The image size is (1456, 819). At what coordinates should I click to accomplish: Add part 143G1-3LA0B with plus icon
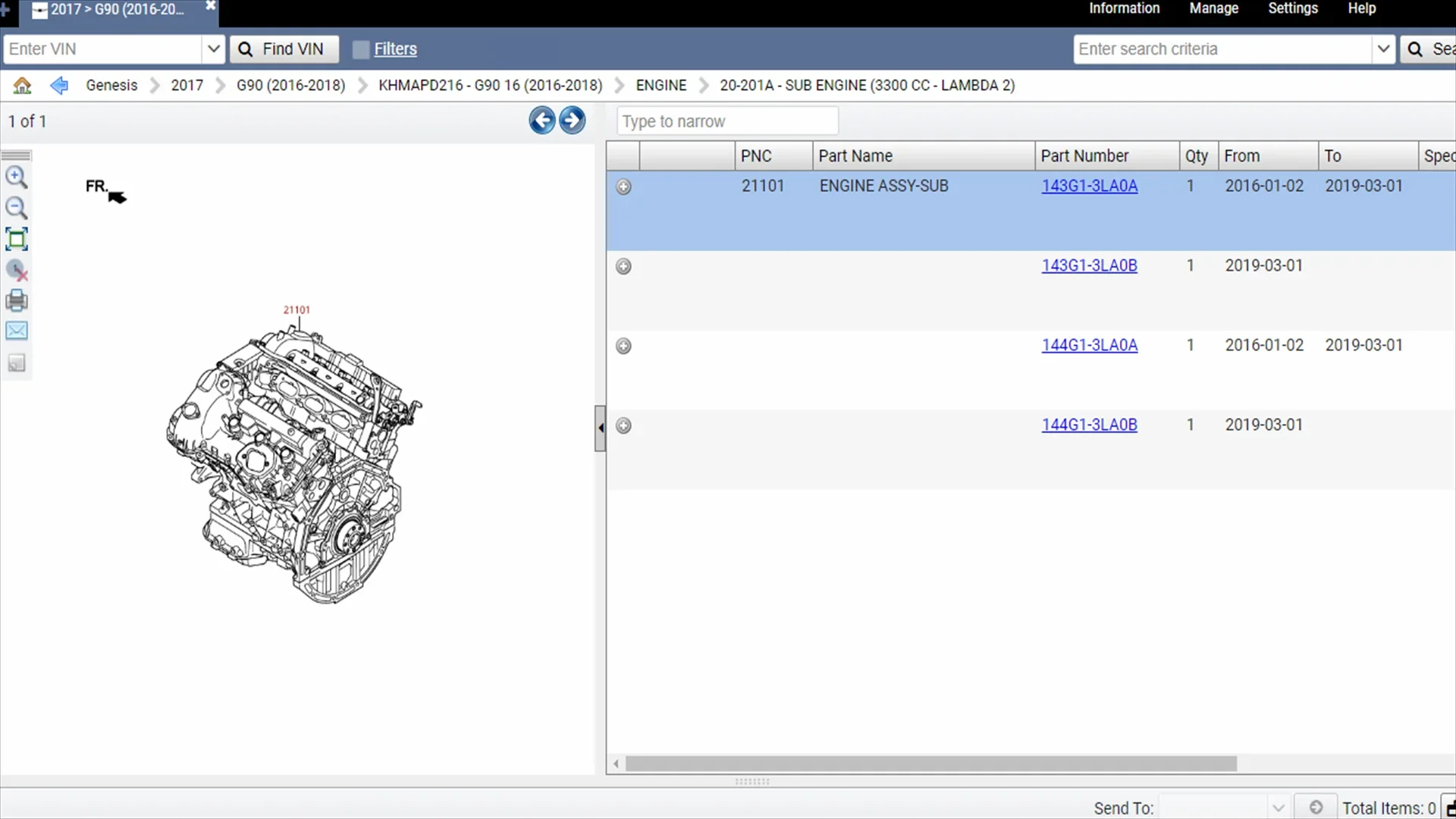coord(623,266)
